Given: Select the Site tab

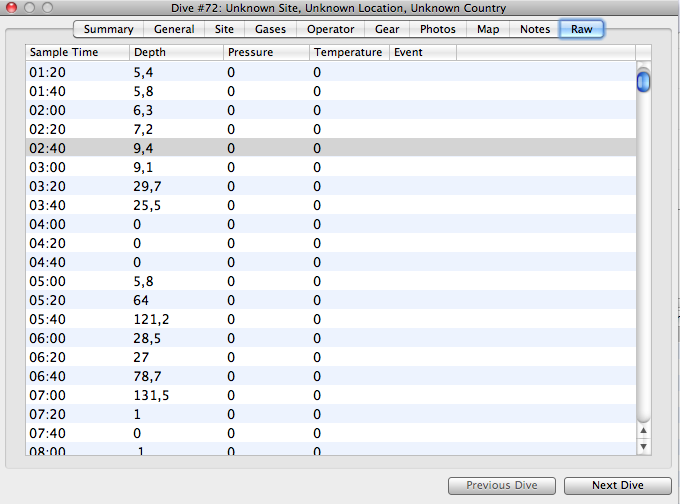Looking at the screenshot, I should (225, 29).
